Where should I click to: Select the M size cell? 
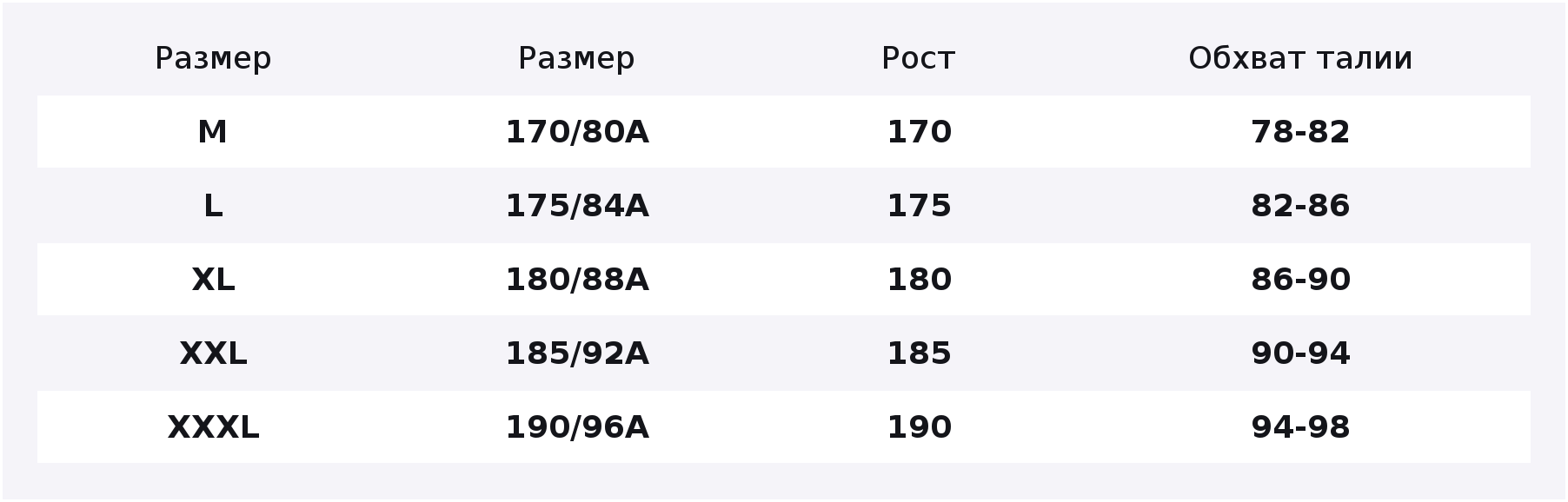[x=213, y=132]
